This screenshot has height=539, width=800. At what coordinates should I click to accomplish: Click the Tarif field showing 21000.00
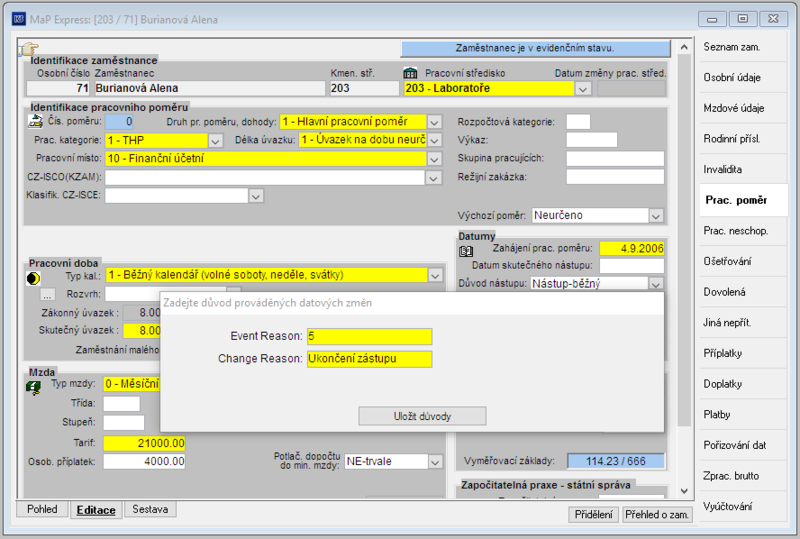[x=144, y=443]
